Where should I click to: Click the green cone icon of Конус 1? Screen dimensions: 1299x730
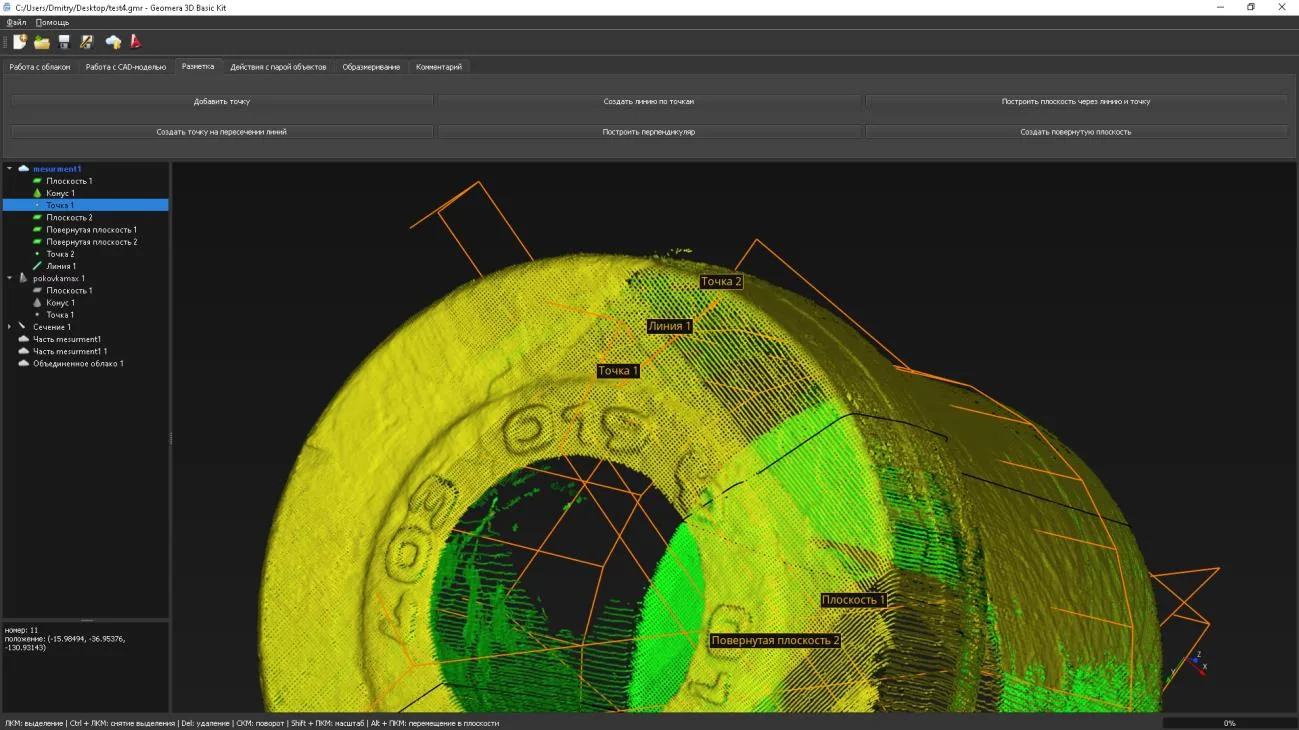click(x=38, y=193)
